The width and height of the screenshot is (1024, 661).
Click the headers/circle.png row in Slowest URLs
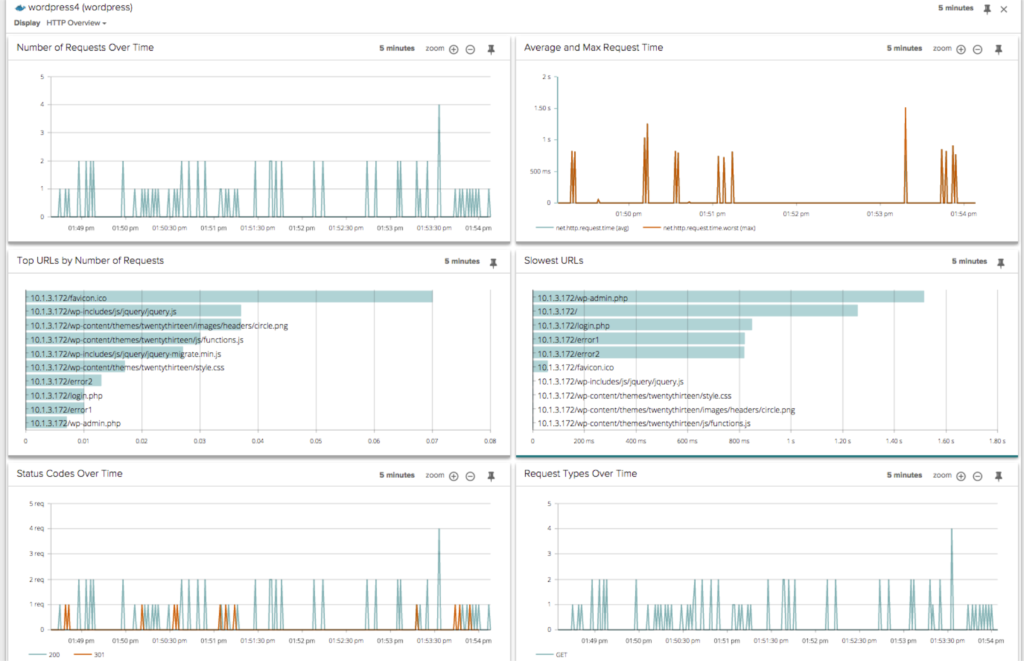click(665, 410)
